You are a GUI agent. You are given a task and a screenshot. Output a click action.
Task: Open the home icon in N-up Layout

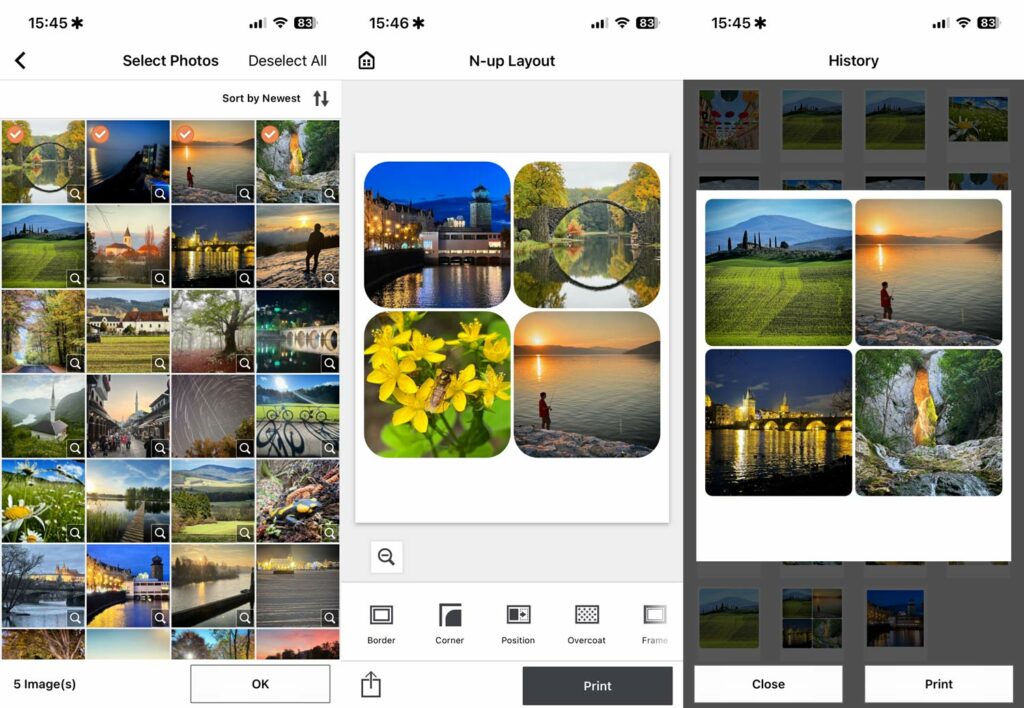pos(366,61)
